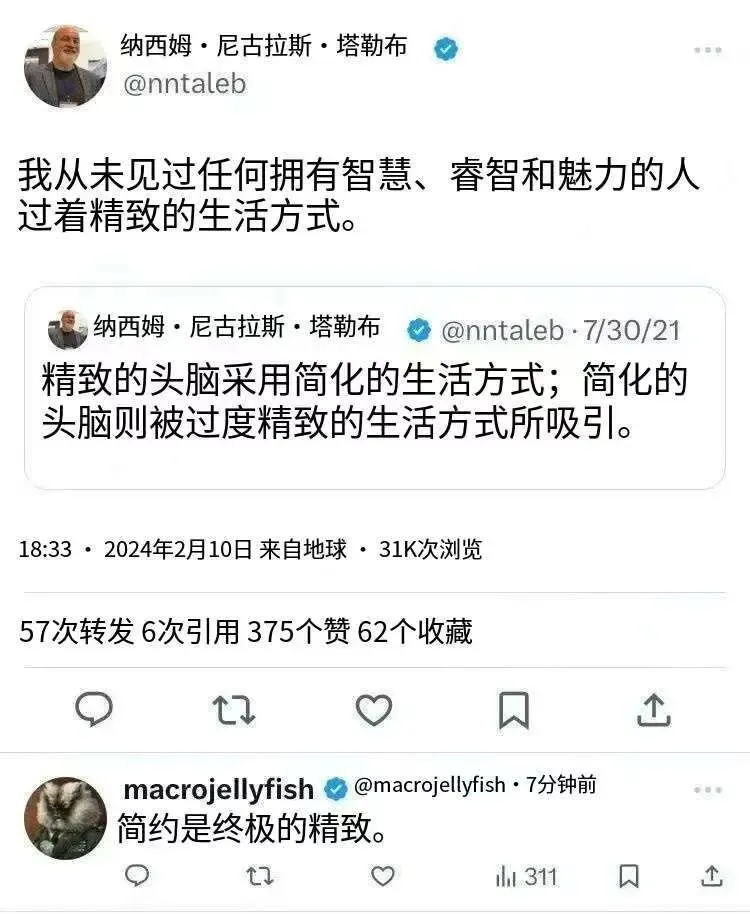View the list of 57次转发 retweets
750x914 pixels.
coord(76,631)
